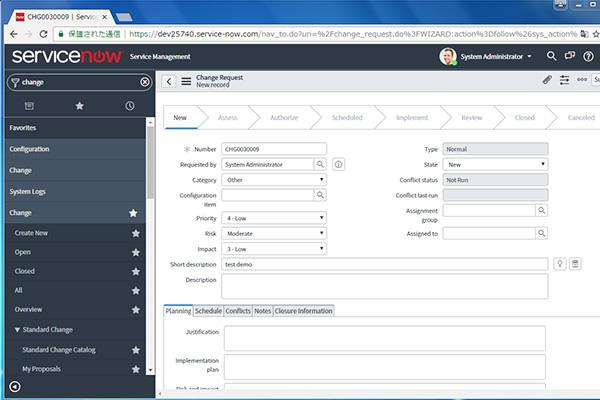Open the All Applications navigator tab
The height and width of the screenshot is (400, 600).
pos(29,106)
